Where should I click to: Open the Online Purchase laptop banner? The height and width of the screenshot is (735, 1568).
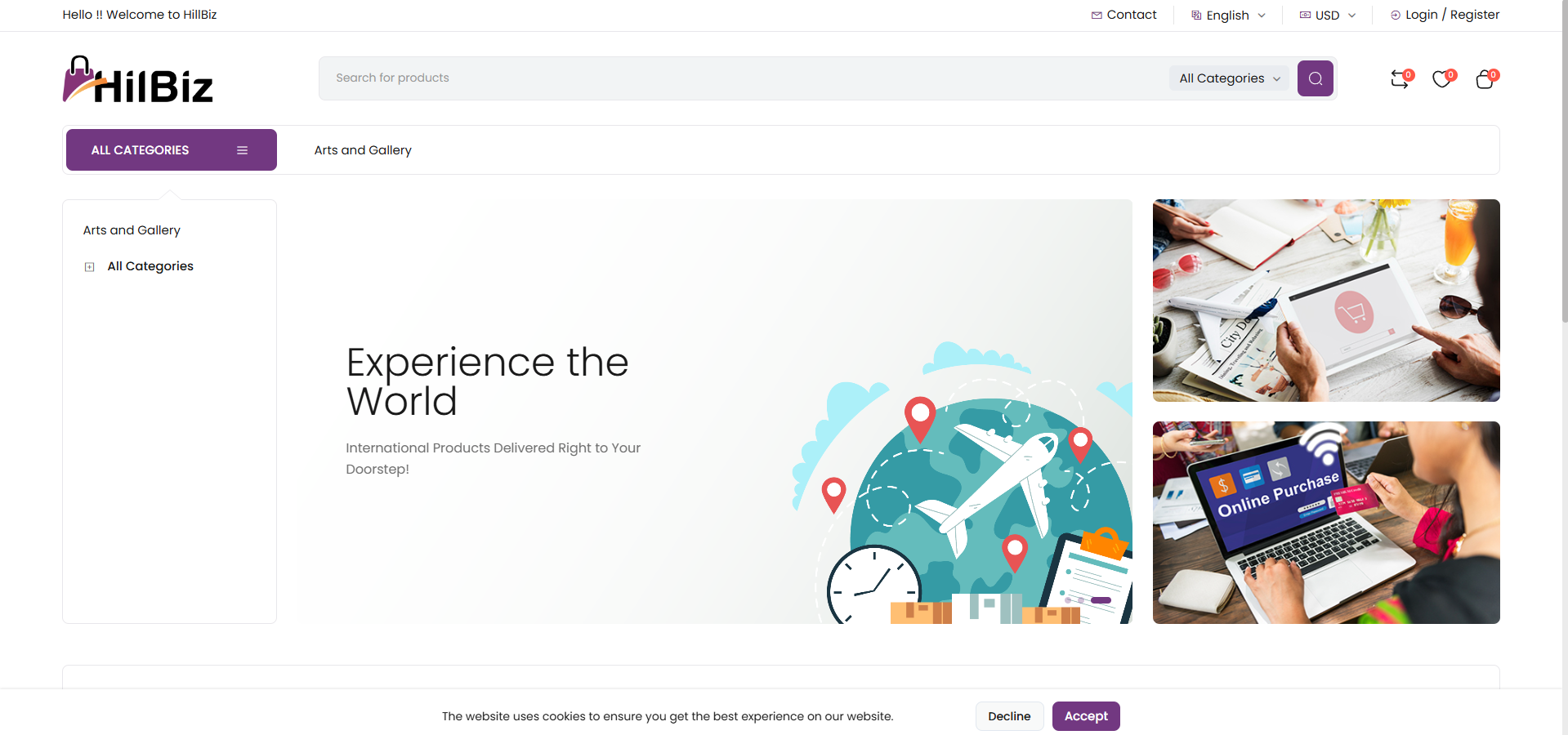(x=1325, y=523)
